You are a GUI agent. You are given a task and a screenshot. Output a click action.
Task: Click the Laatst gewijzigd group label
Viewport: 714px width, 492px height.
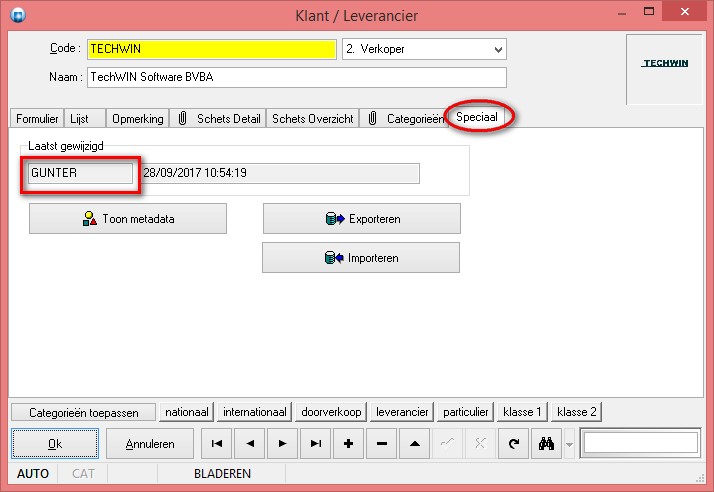(x=66, y=146)
